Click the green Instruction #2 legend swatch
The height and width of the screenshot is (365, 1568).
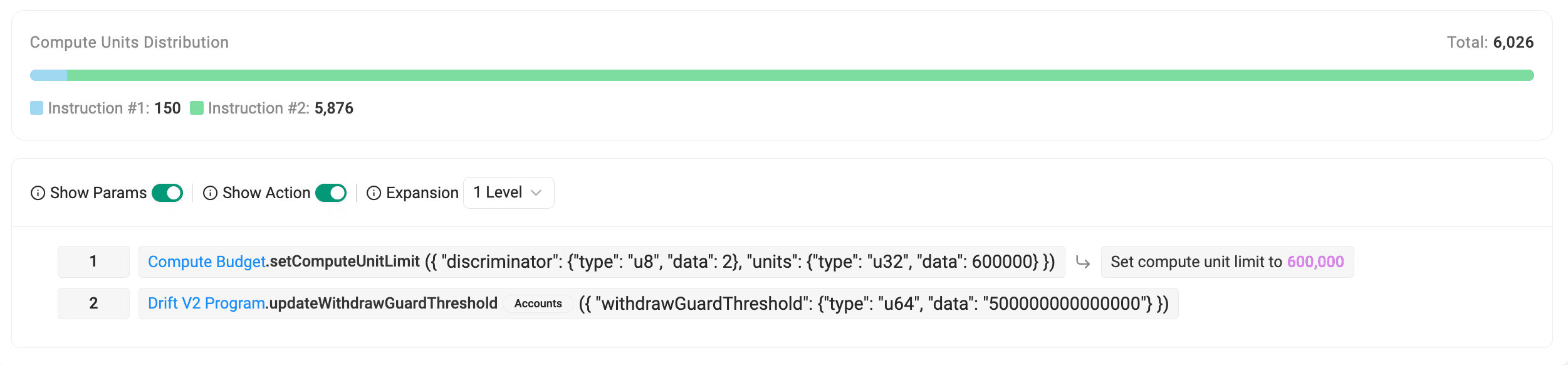197,108
